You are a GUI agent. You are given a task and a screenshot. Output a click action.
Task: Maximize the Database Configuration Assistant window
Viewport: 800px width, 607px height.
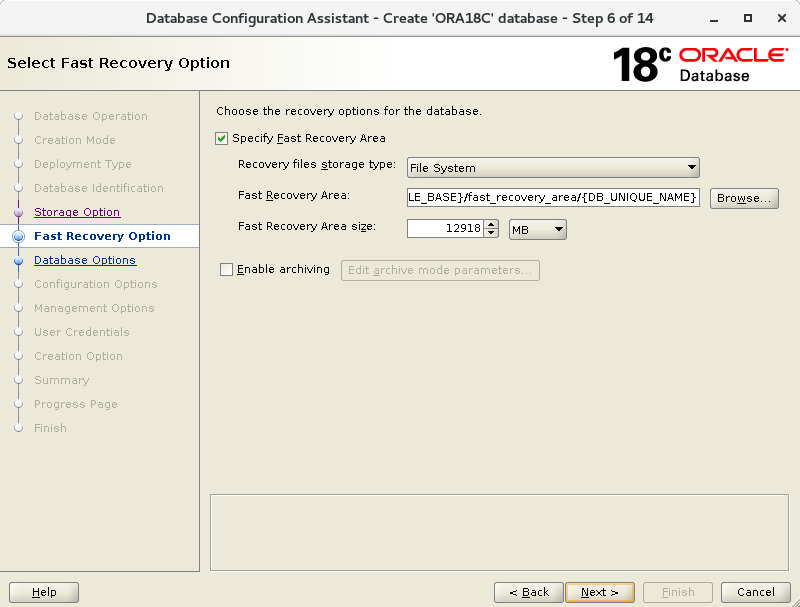tap(747, 19)
